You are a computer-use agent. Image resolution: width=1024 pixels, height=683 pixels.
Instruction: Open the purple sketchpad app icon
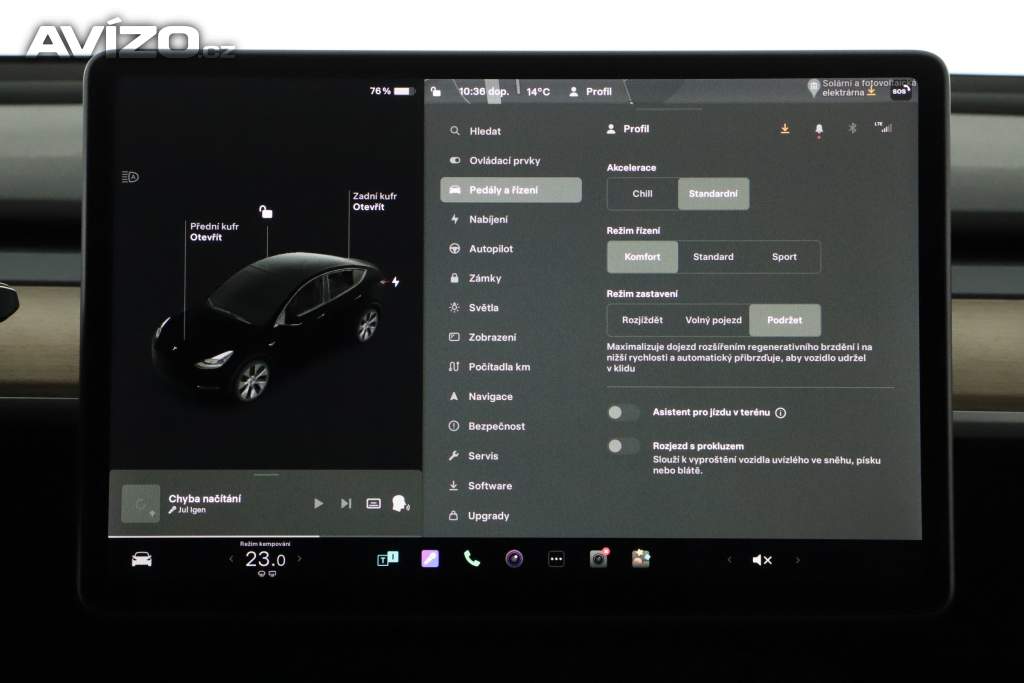(430, 559)
